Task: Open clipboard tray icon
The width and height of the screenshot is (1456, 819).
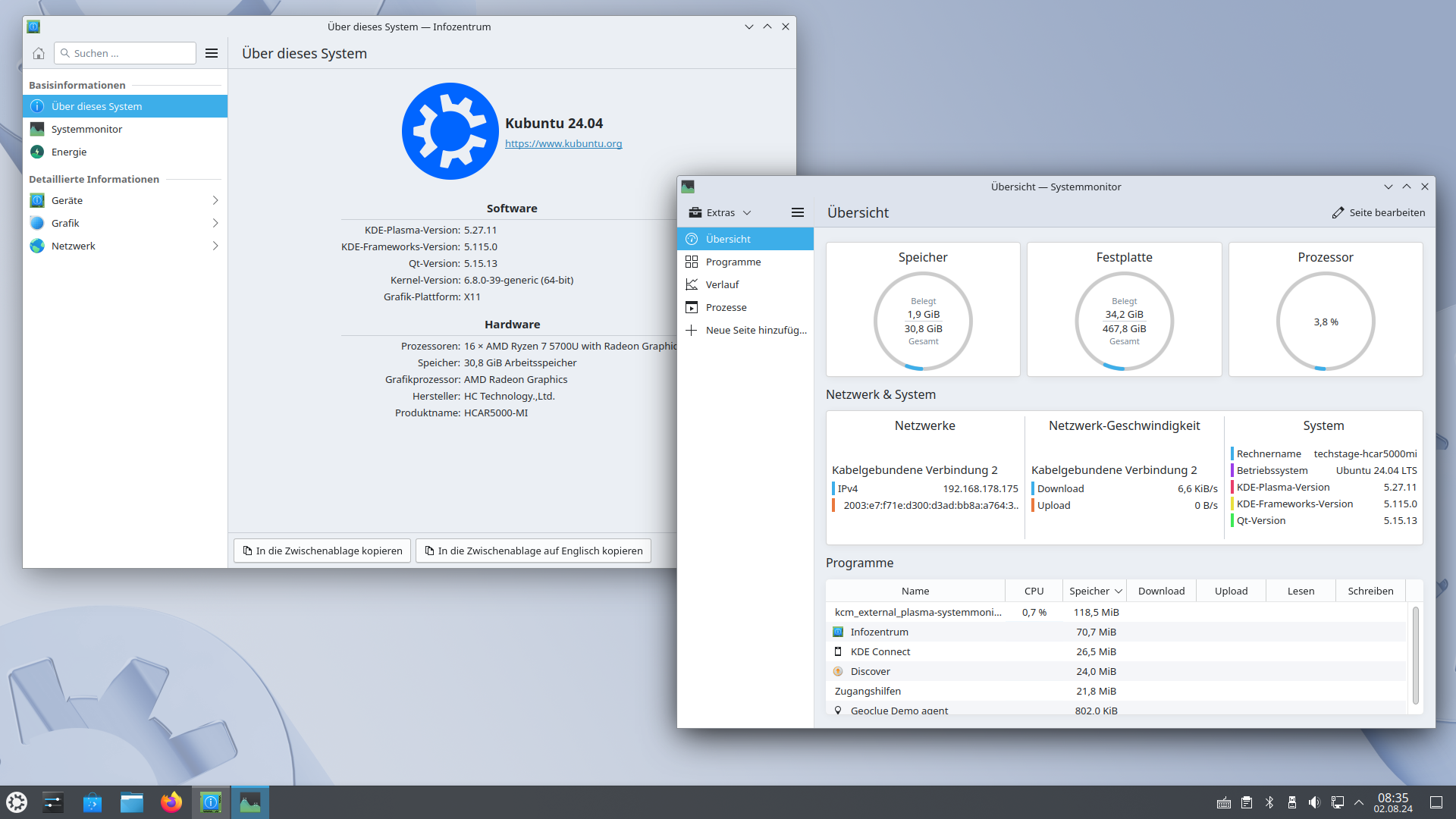Action: coord(1247,803)
